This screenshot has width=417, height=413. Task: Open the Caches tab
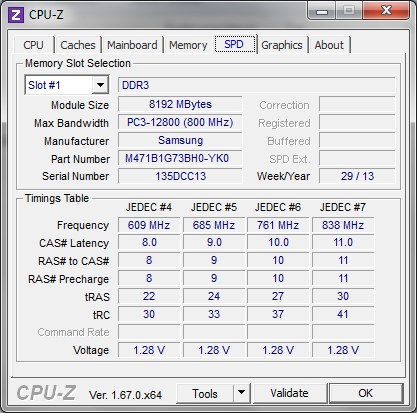(78, 45)
